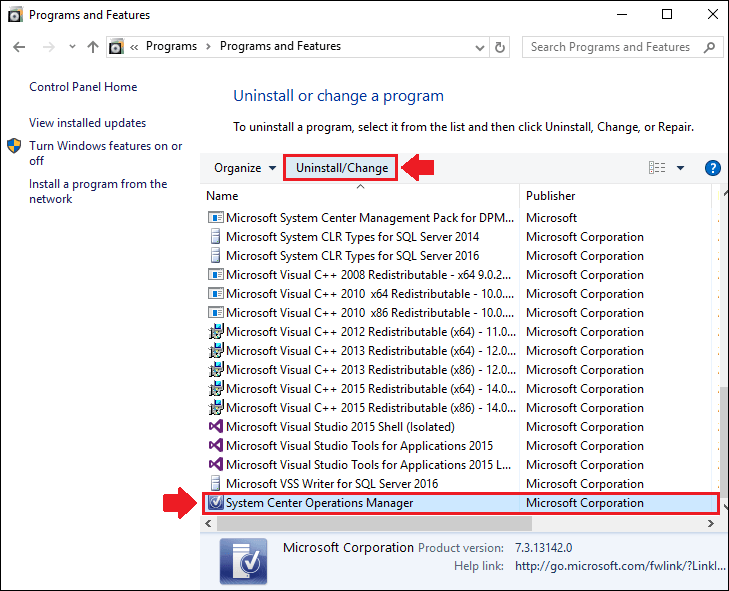This screenshot has height=591, width=729.
Task: Click the horizontal scrollbar right arrow
Action: [x=710, y=524]
